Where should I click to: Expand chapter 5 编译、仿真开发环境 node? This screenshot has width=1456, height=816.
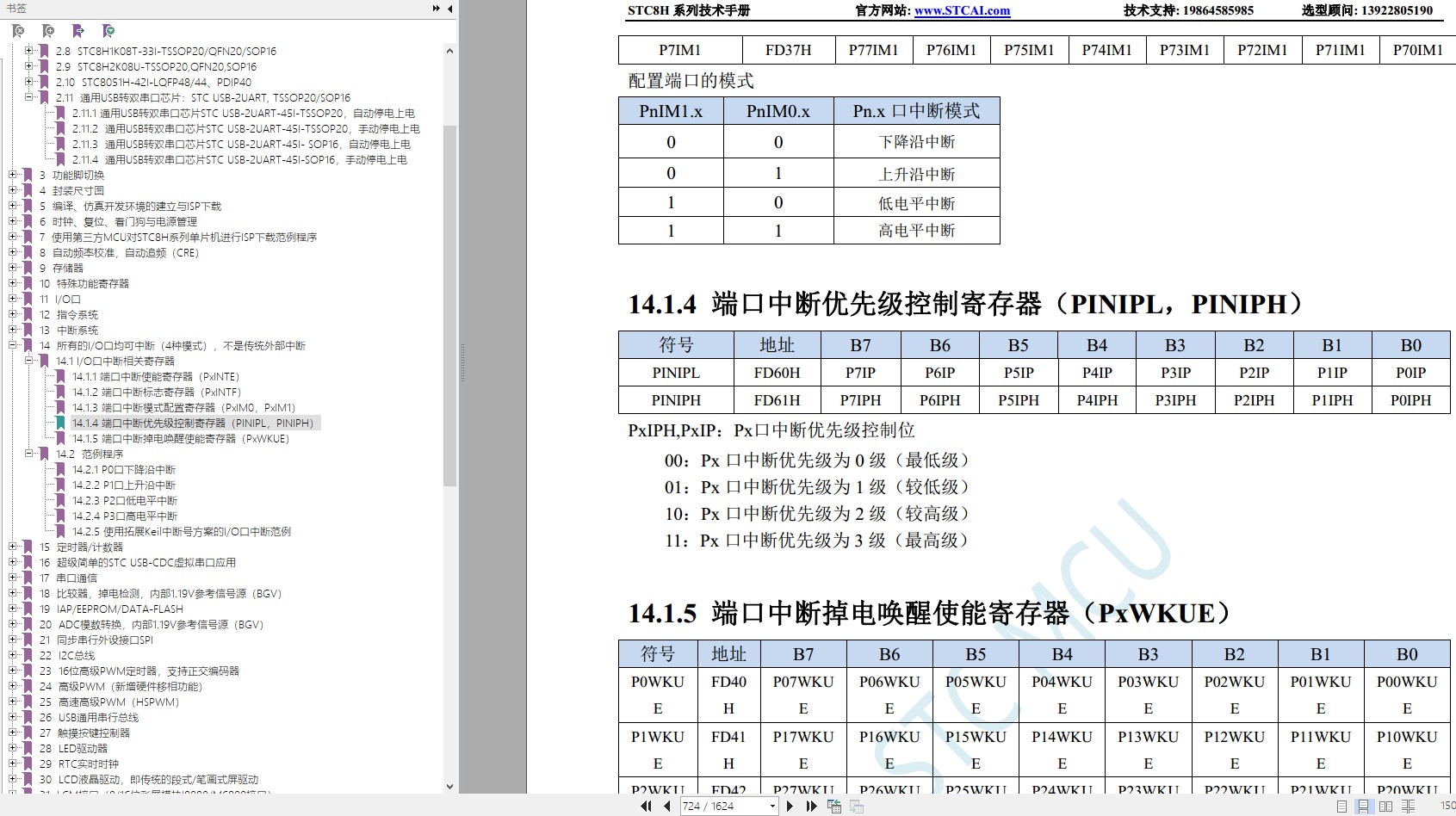point(12,206)
